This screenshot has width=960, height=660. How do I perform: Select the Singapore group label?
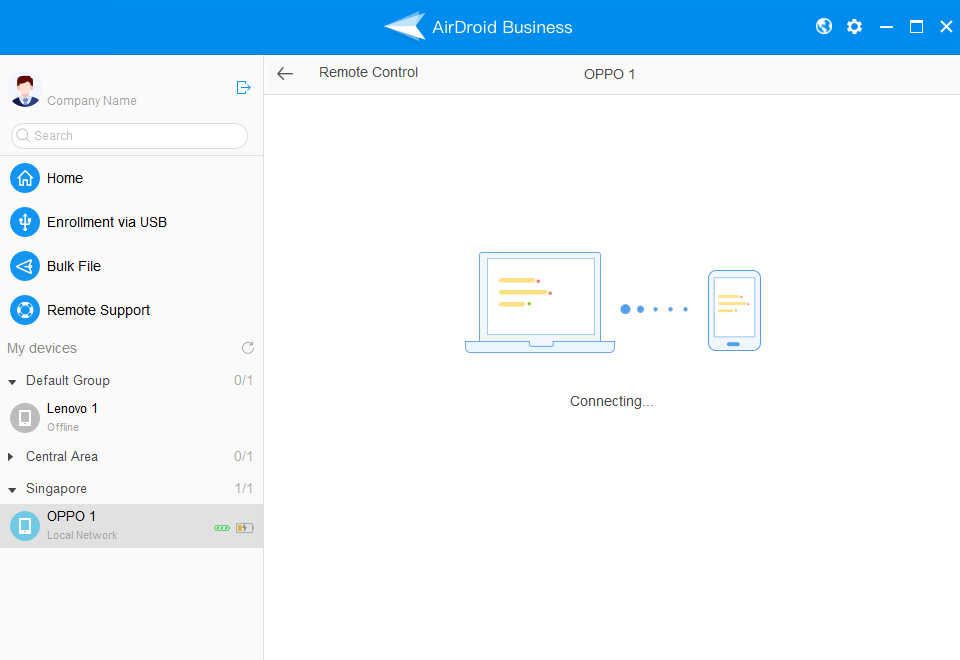[x=56, y=489]
